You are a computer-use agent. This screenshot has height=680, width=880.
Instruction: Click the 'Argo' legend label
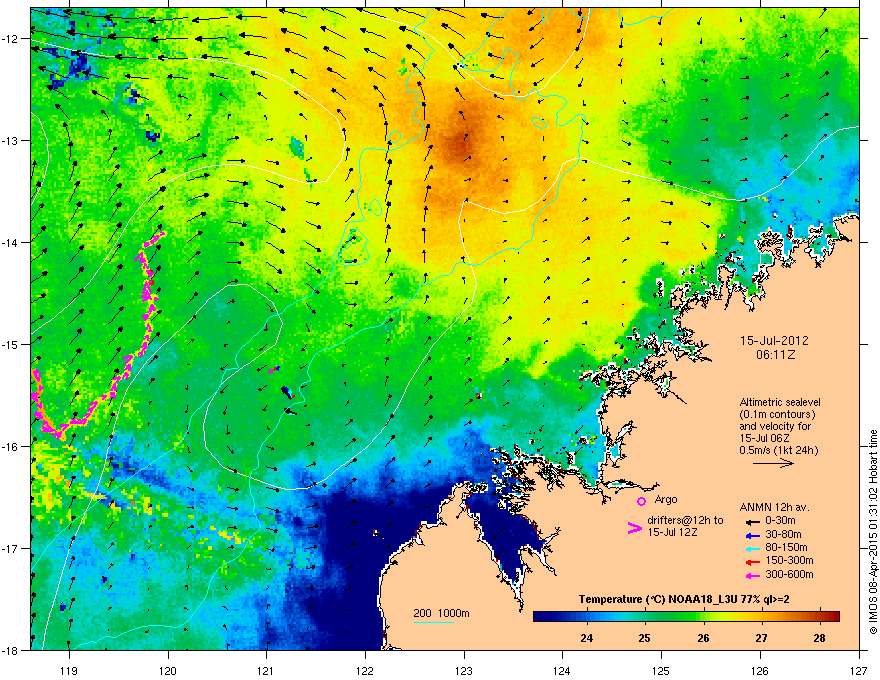point(666,499)
